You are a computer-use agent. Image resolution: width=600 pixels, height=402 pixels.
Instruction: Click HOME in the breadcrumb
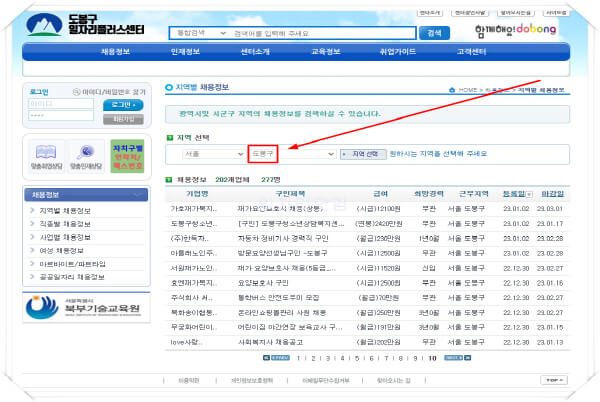click(x=468, y=90)
